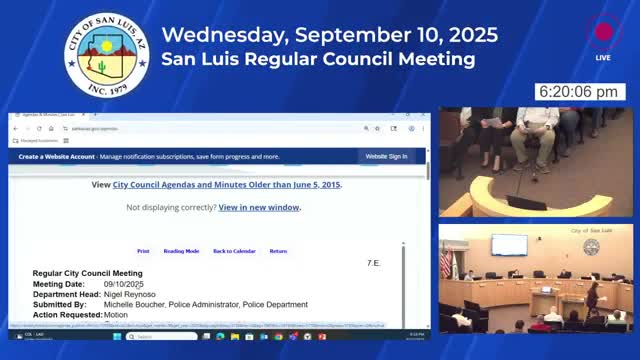Viewport: 640px width, 360px height.
Task: Click the Motion action requested value
Action: pyautogui.click(x=116, y=315)
